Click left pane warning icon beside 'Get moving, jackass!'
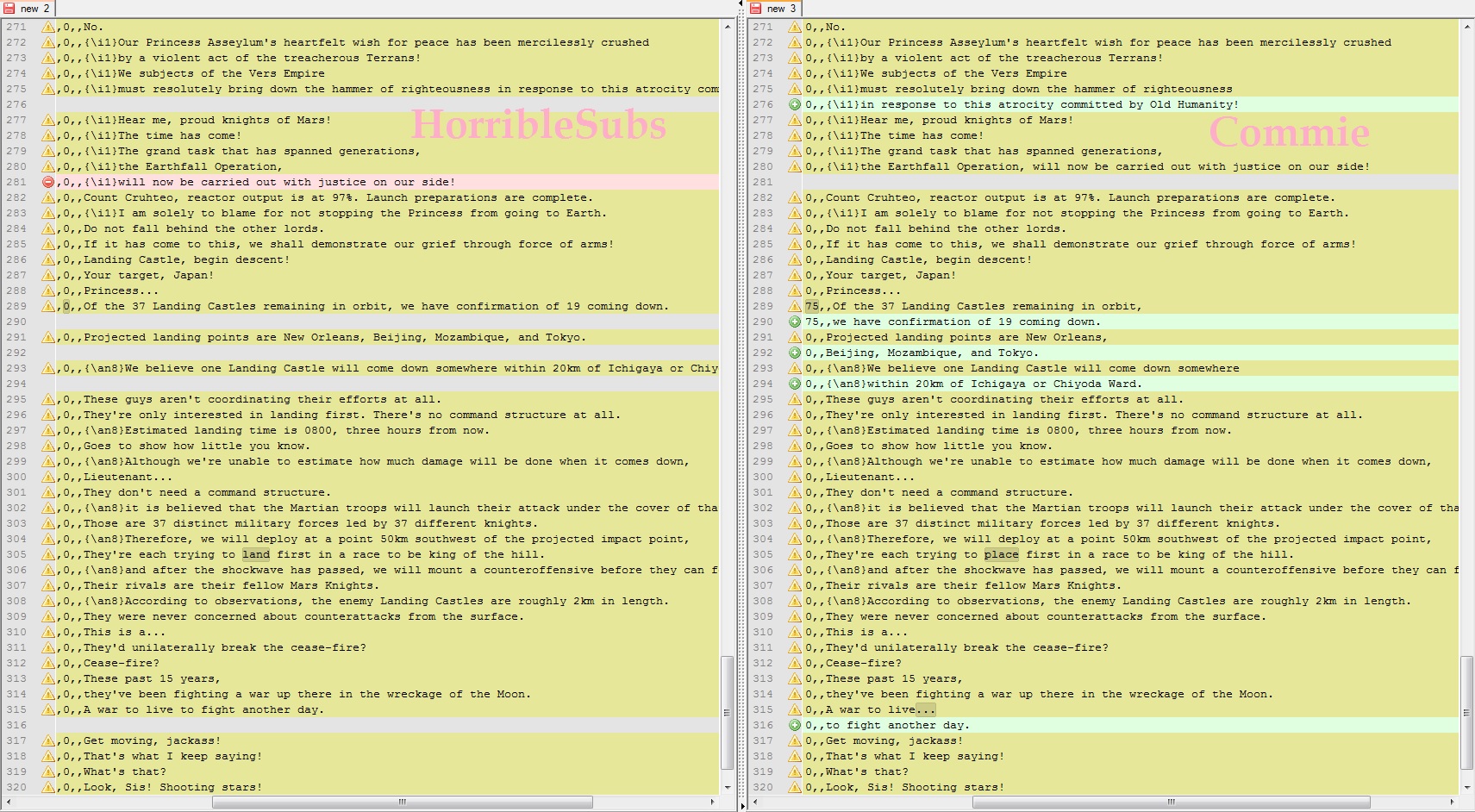 [48, 740]
